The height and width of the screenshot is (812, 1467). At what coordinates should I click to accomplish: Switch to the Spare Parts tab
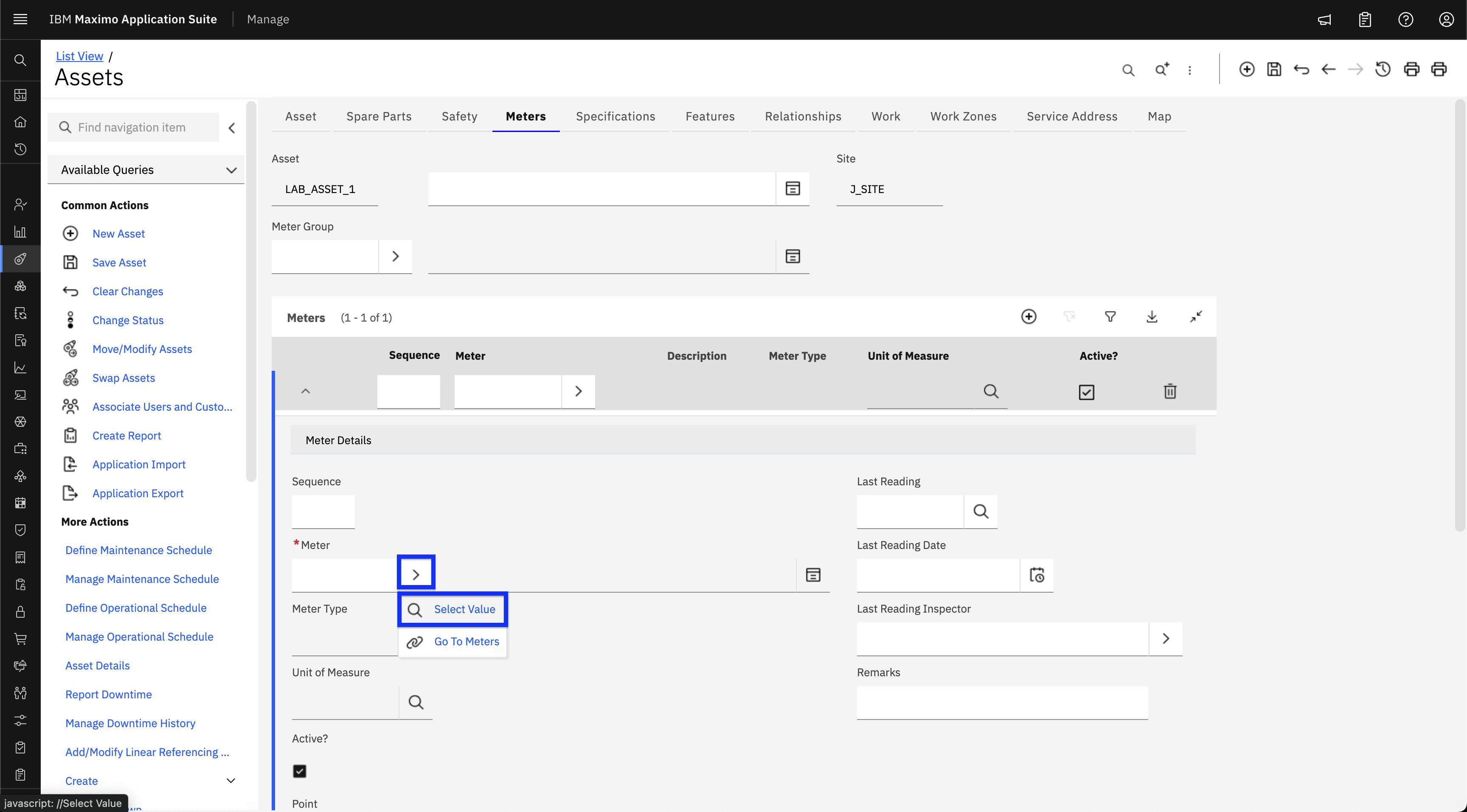pos(379,117)
